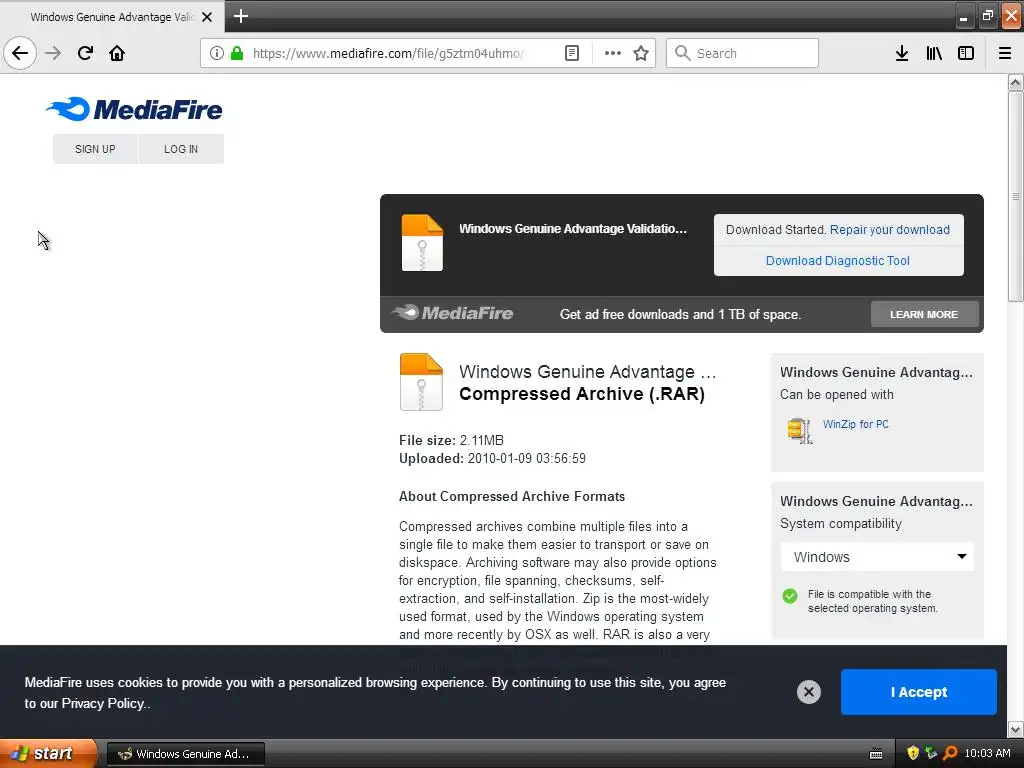Click the Repair your download link
The image size is (1024, 768).
(889, 229)
